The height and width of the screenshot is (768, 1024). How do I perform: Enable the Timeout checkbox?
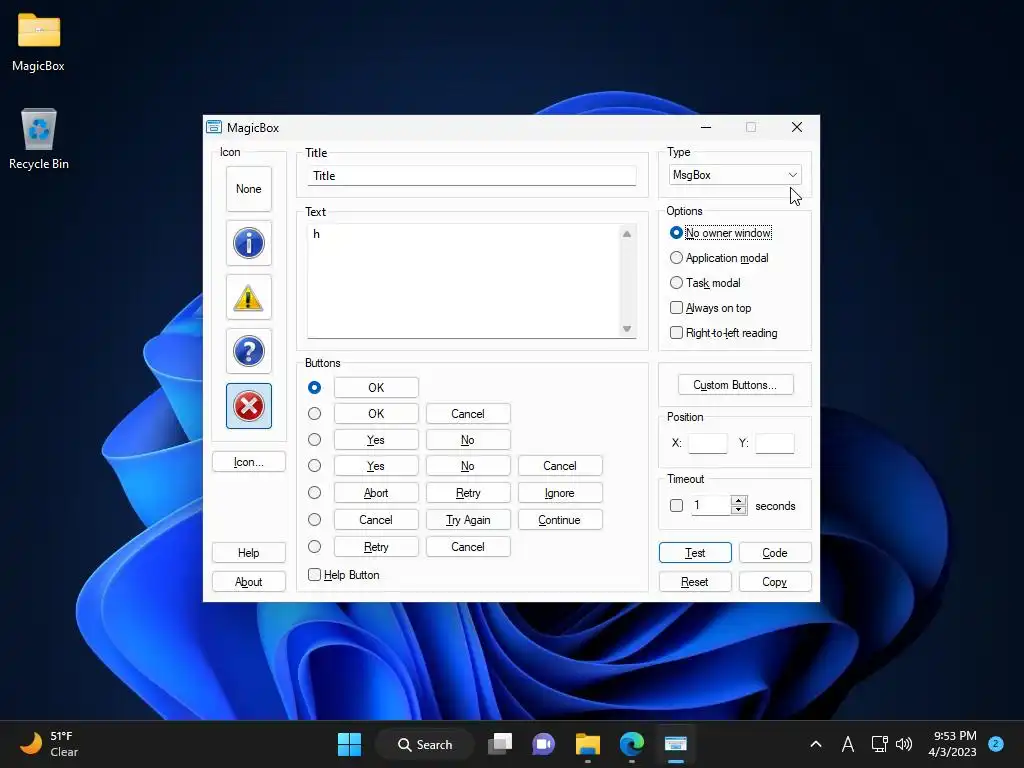click(677, 505)
